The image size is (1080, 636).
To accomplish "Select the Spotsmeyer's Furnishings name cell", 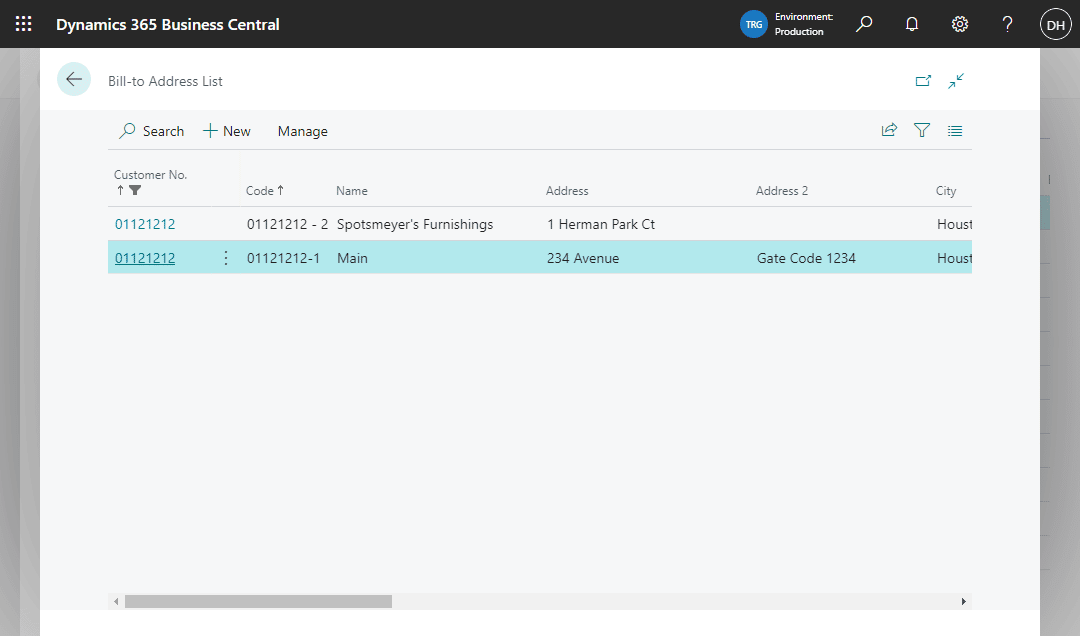I will click(415, 224).
